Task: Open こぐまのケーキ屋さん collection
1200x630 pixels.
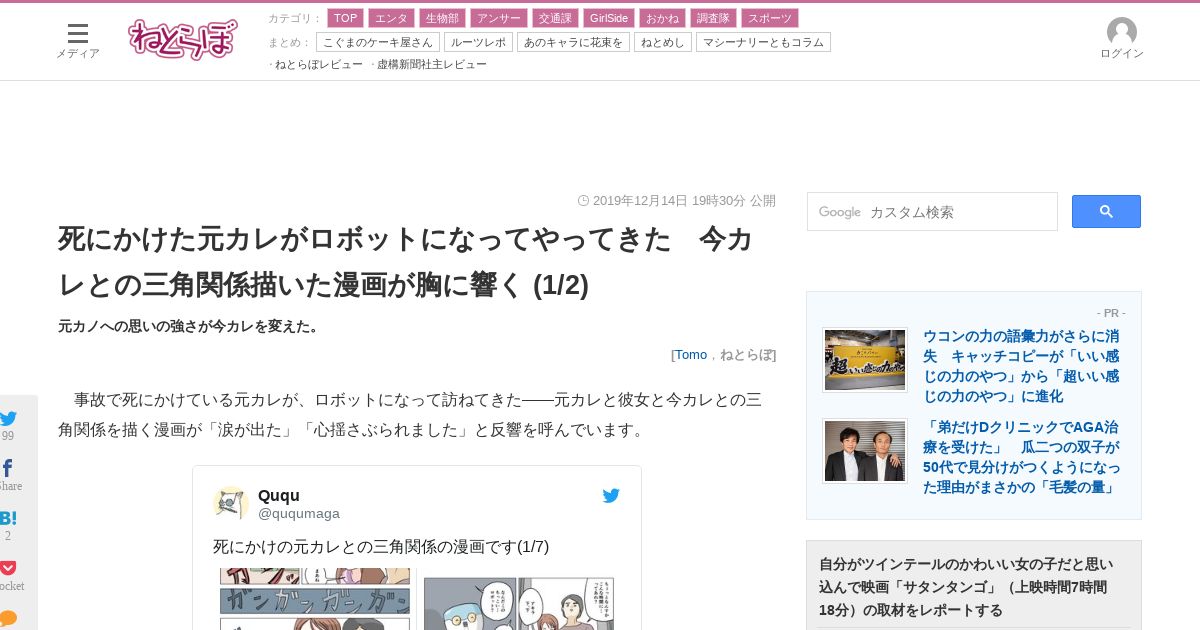Action: [378, 42]
